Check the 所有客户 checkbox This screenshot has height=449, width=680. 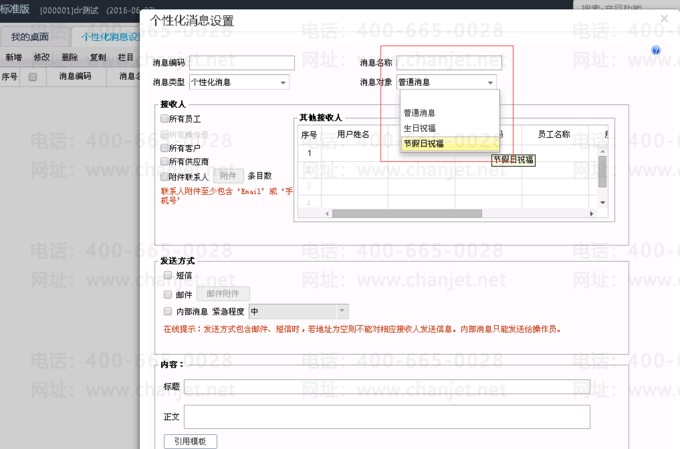164,148
